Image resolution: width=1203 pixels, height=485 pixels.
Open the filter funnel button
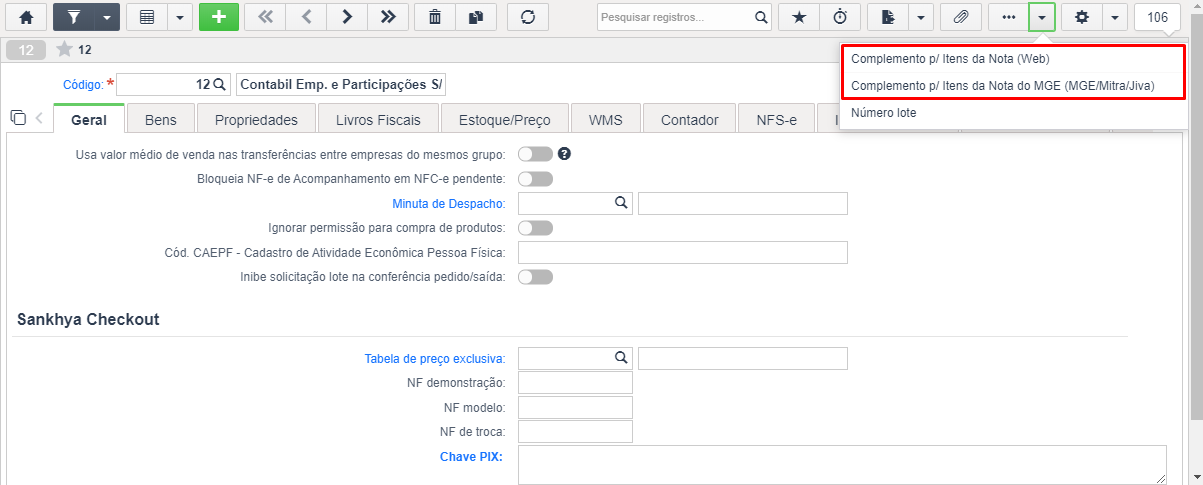pos(74,17)
